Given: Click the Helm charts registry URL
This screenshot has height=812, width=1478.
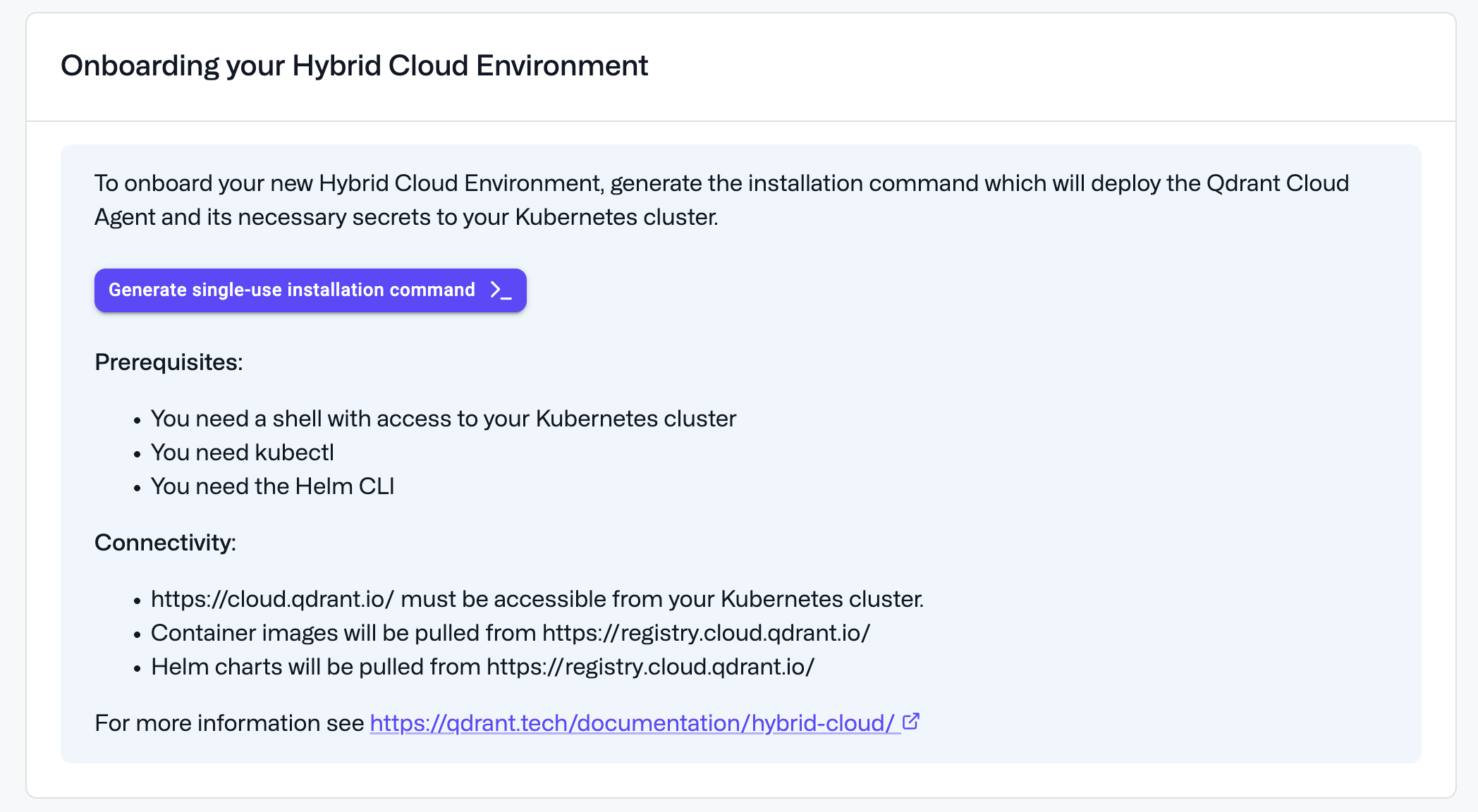Looking at the screenshot, I should click(649, 666).
